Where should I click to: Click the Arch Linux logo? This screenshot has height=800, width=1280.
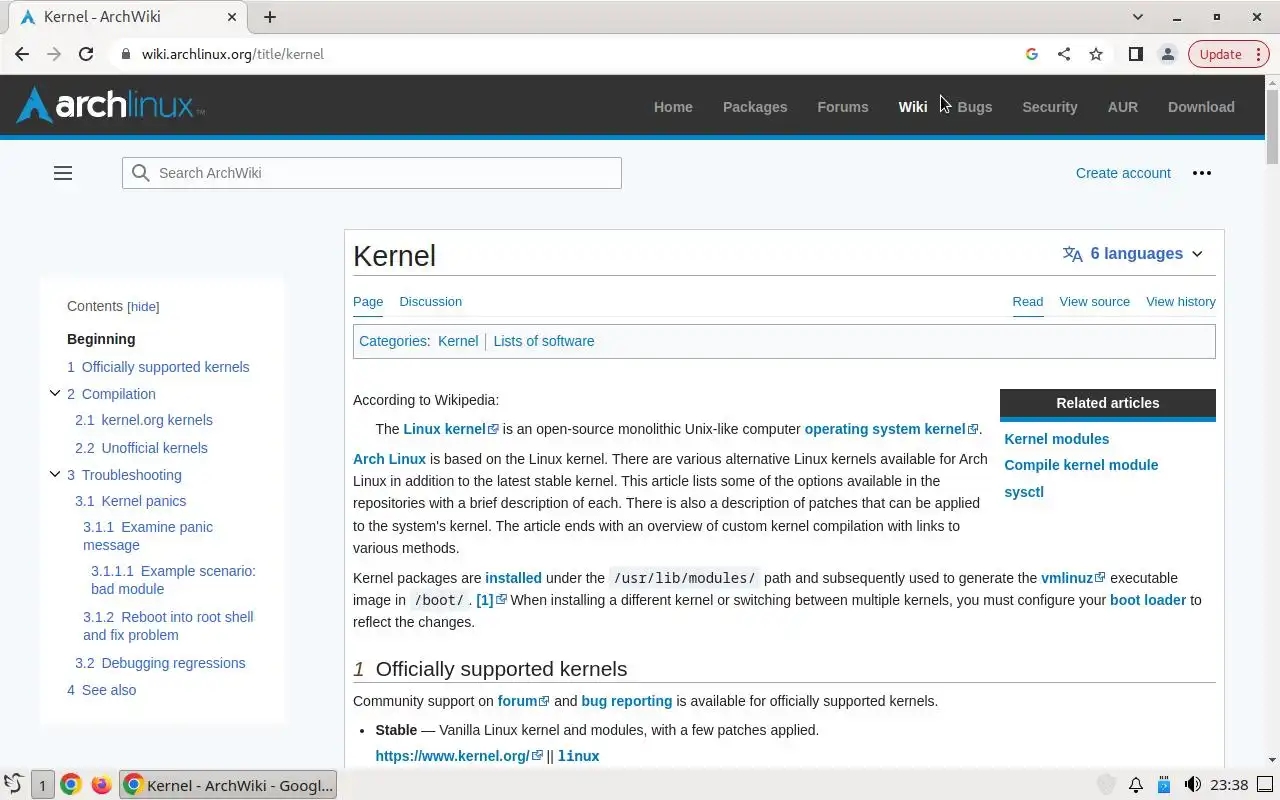[110, 106]
